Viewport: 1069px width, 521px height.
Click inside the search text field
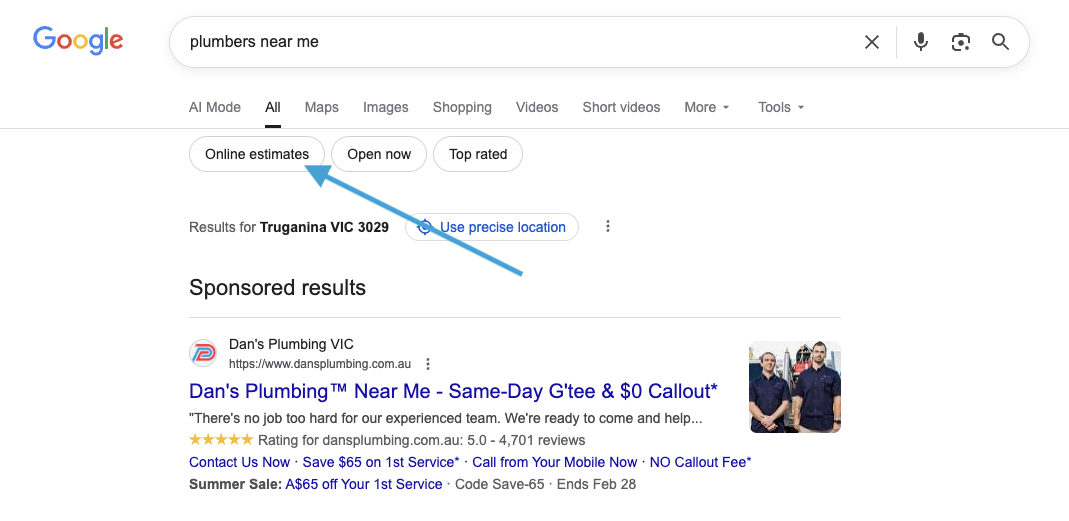click(500, 42)
